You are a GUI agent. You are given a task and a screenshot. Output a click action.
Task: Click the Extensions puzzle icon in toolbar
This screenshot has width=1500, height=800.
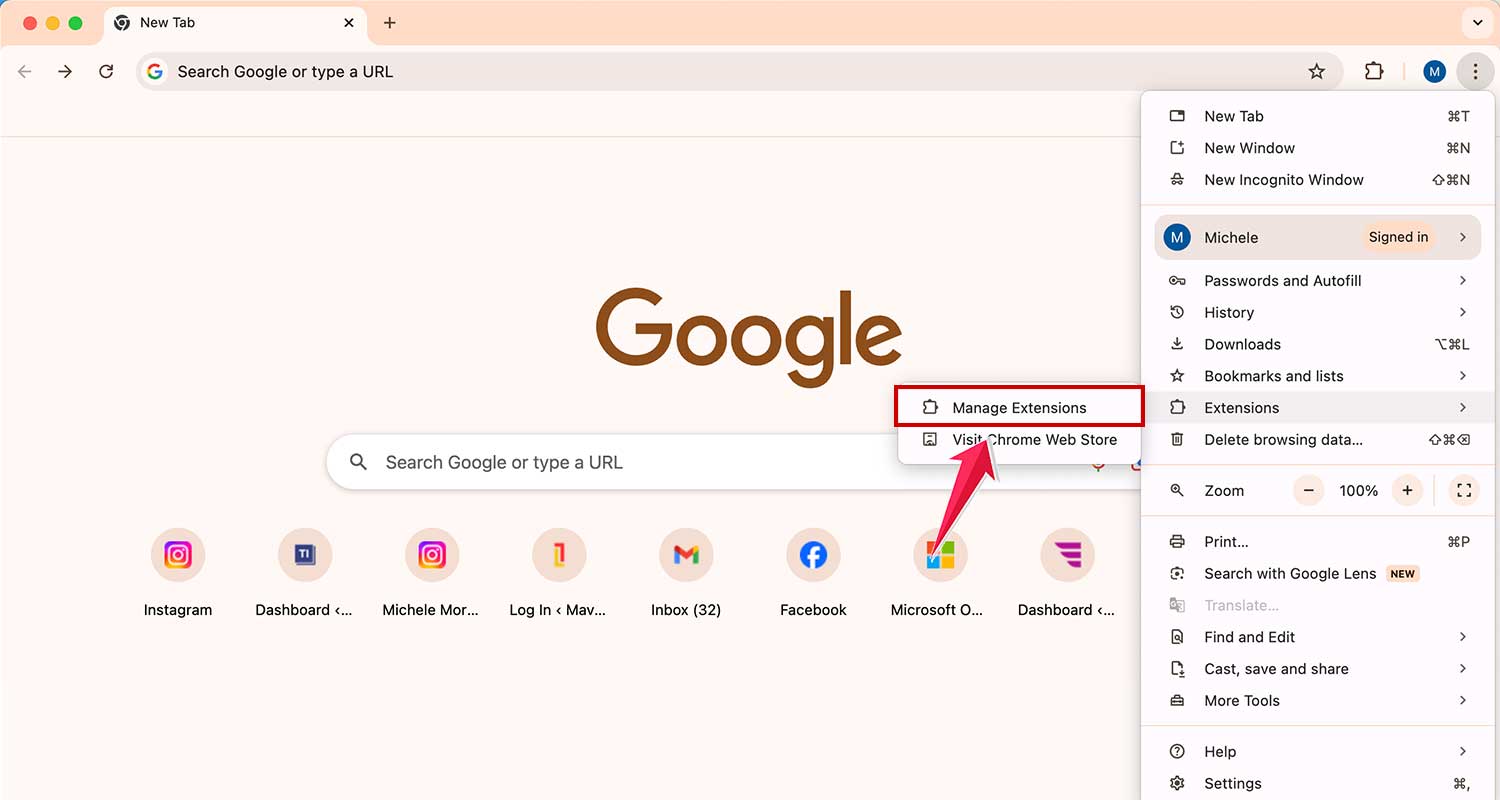point(1374,71)
